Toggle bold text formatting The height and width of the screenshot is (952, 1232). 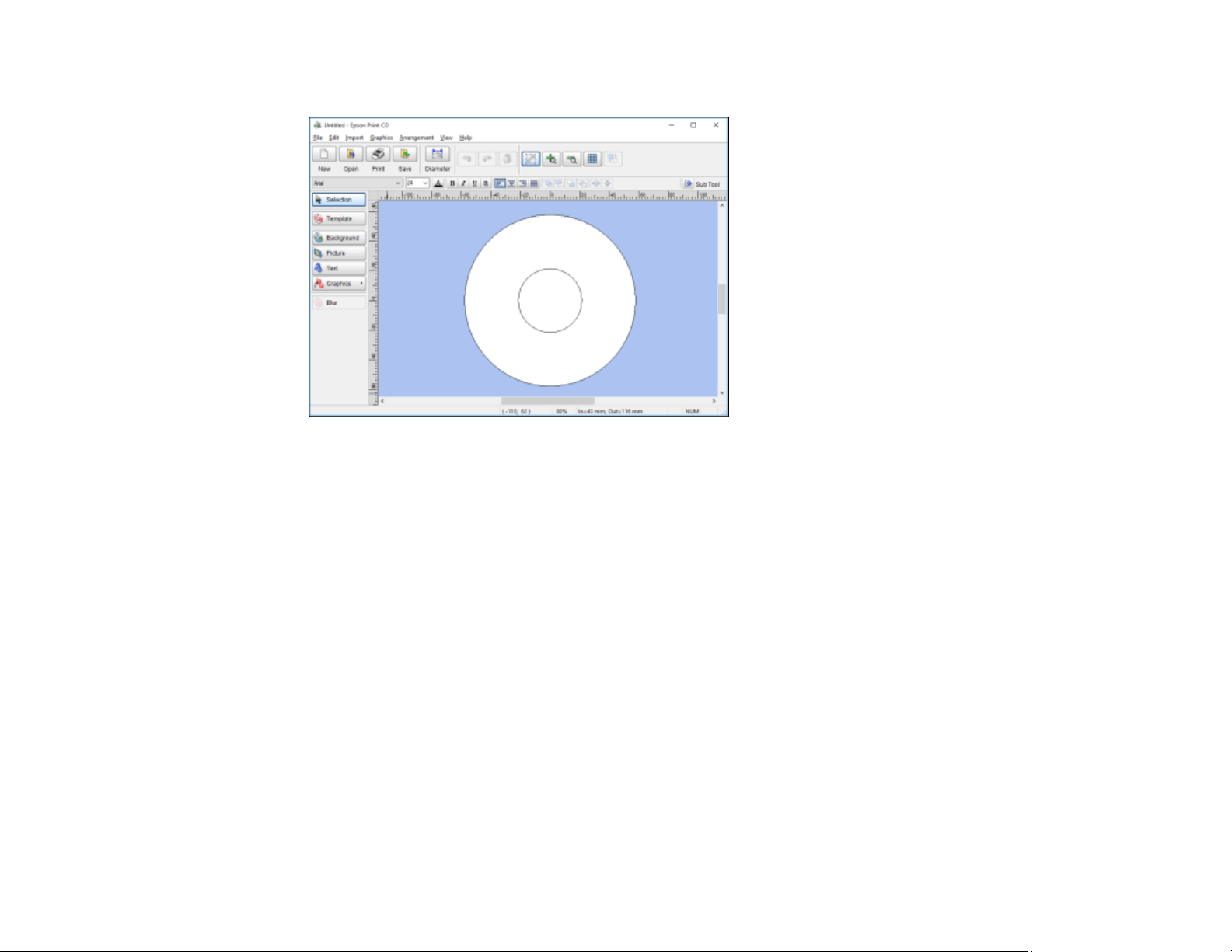[x=452, y=183]
